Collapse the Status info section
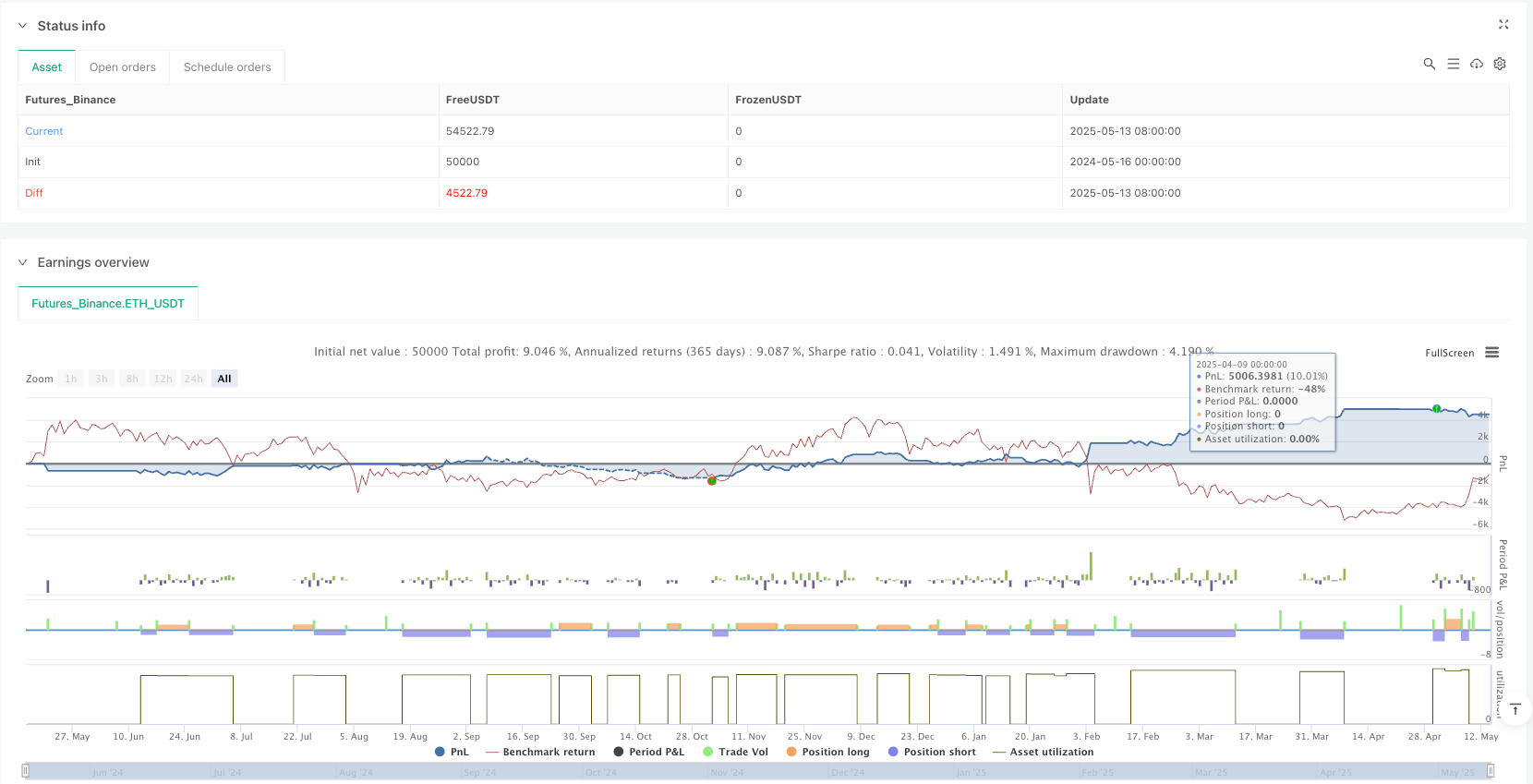 pos(23,26)
